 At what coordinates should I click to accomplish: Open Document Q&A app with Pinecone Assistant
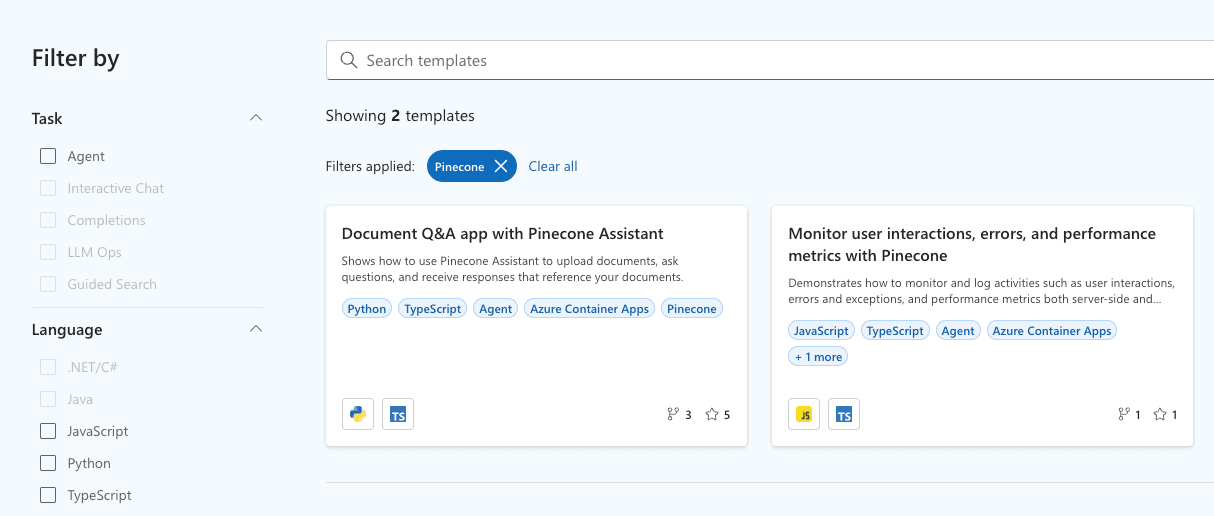point(503,233)
